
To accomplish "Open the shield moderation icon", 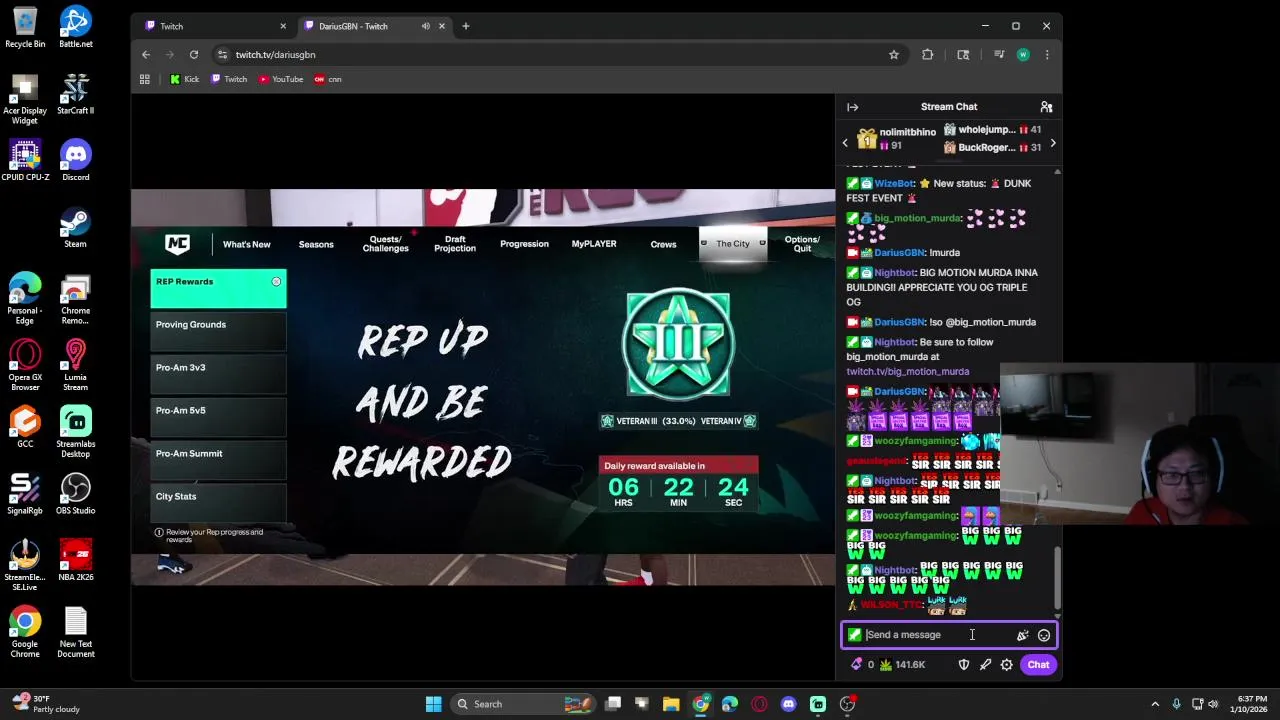I will pos(964,664).
